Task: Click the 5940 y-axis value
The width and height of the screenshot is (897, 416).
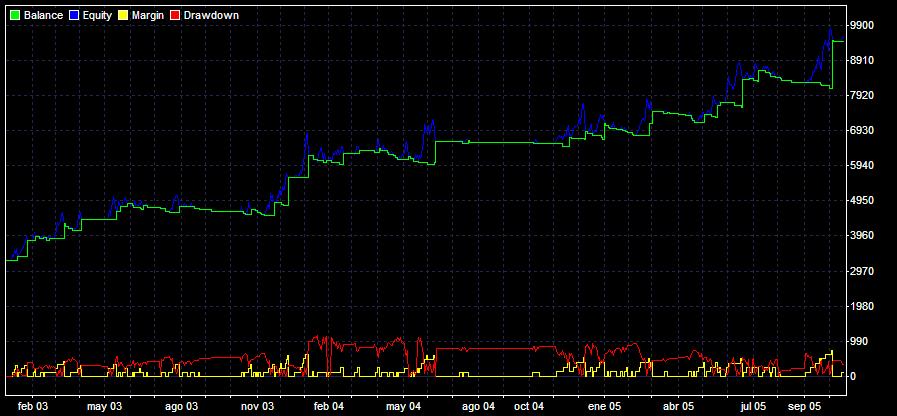Action: [861, 165]
